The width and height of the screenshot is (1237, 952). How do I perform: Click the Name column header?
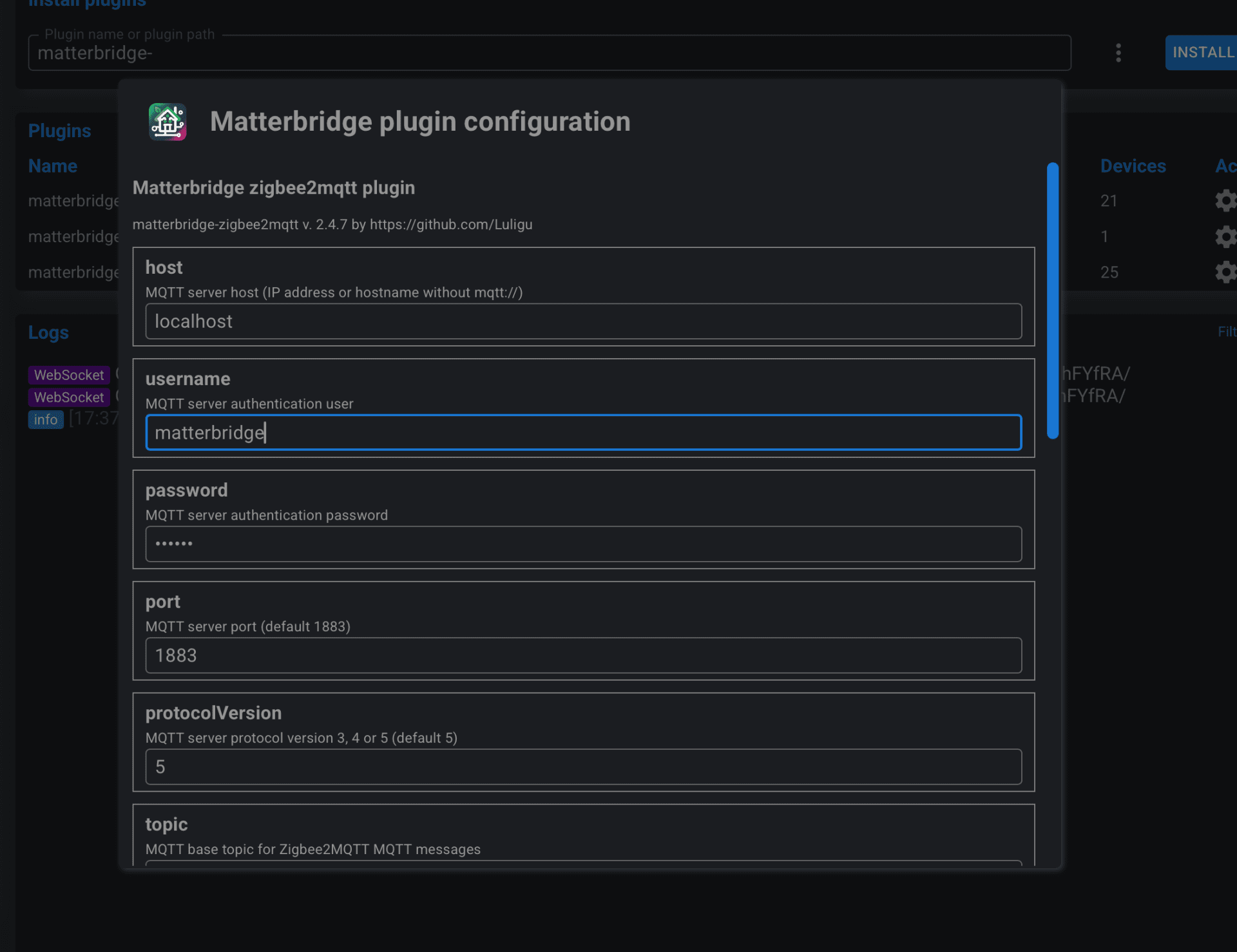[53, 166]
